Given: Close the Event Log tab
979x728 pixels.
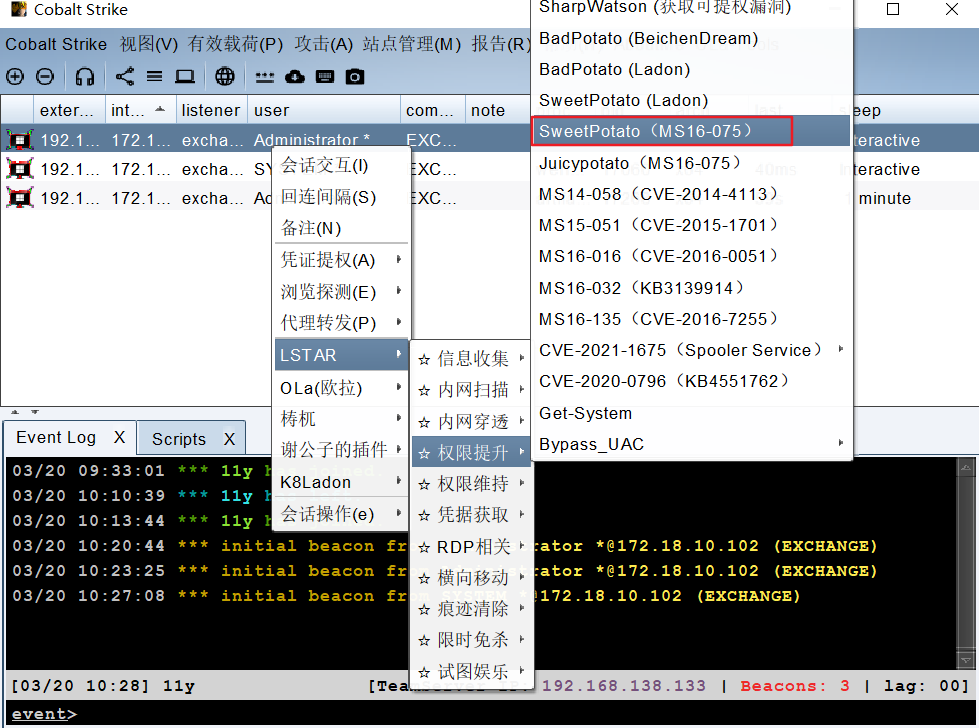Looking at the screenshot, I should point(119,438).
